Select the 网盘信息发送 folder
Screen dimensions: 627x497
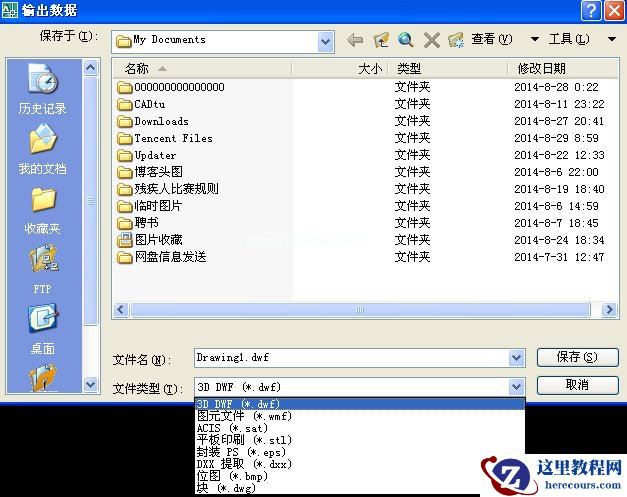pos(162,257)
